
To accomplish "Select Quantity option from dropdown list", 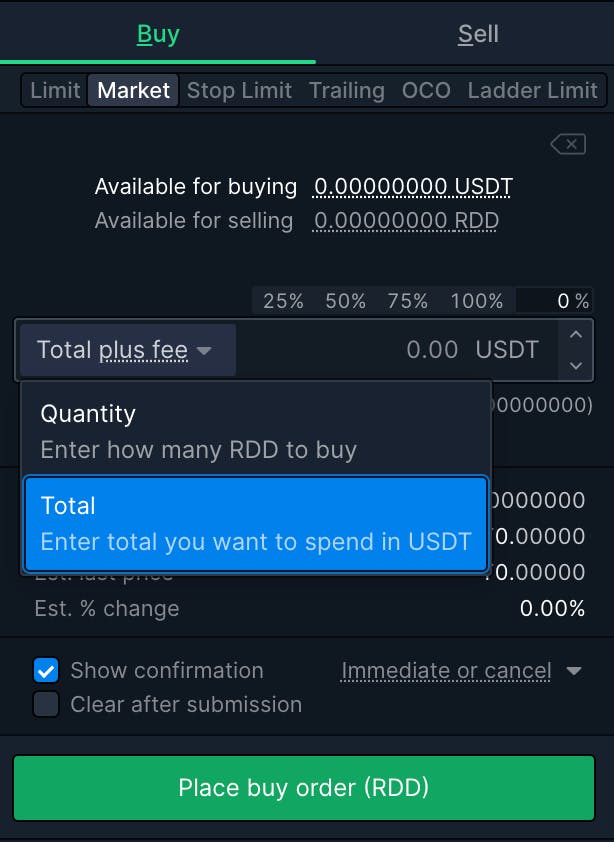I will (256, 431).
